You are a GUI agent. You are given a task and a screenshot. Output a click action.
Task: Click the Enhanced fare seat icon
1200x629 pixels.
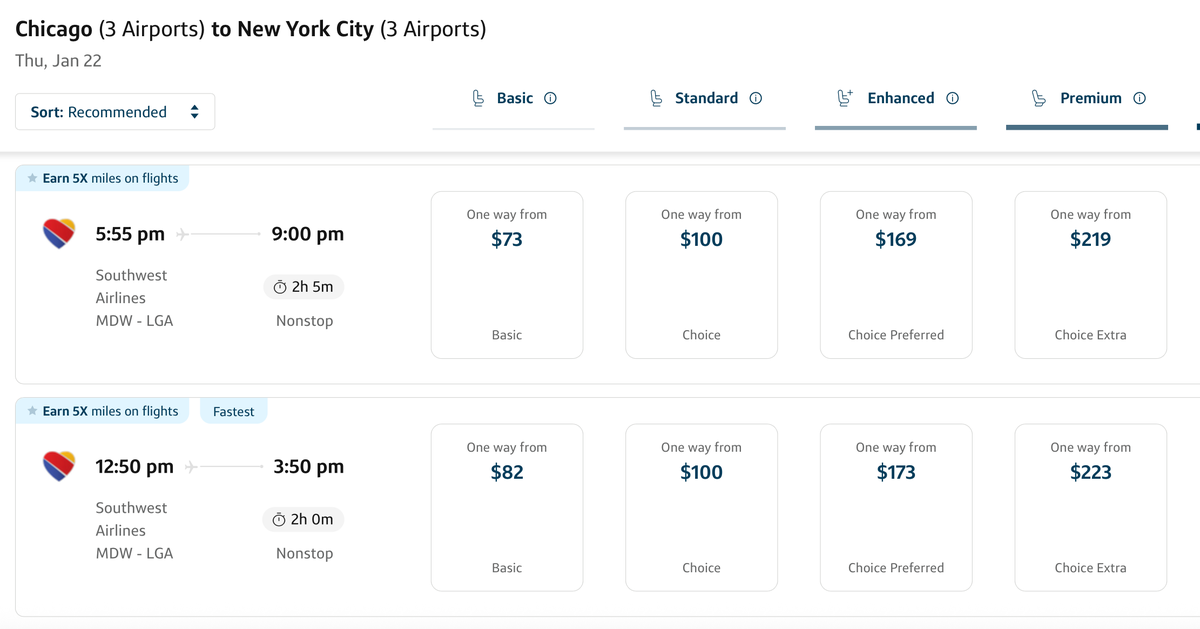click(845, 97)
